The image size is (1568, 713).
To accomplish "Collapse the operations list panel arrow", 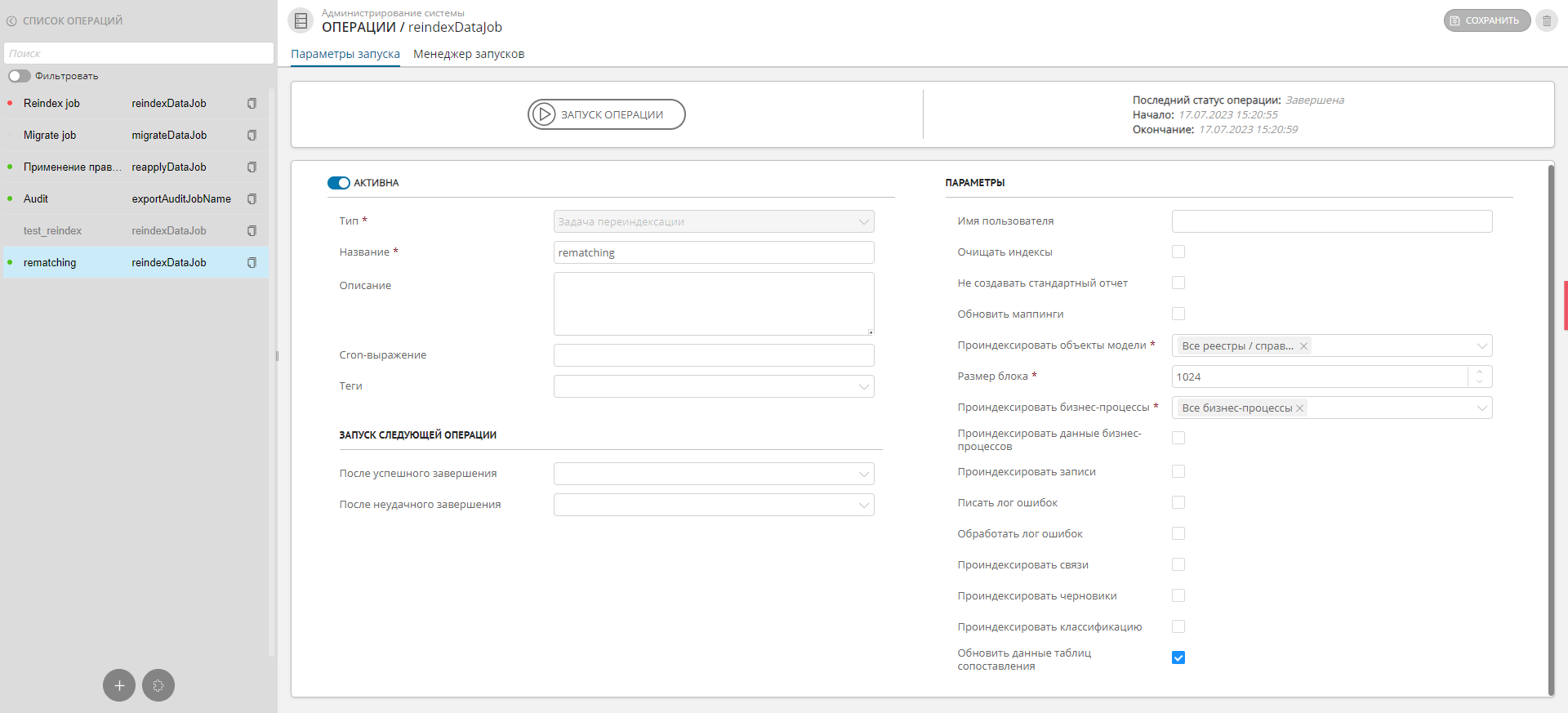I will coord(11,21).
